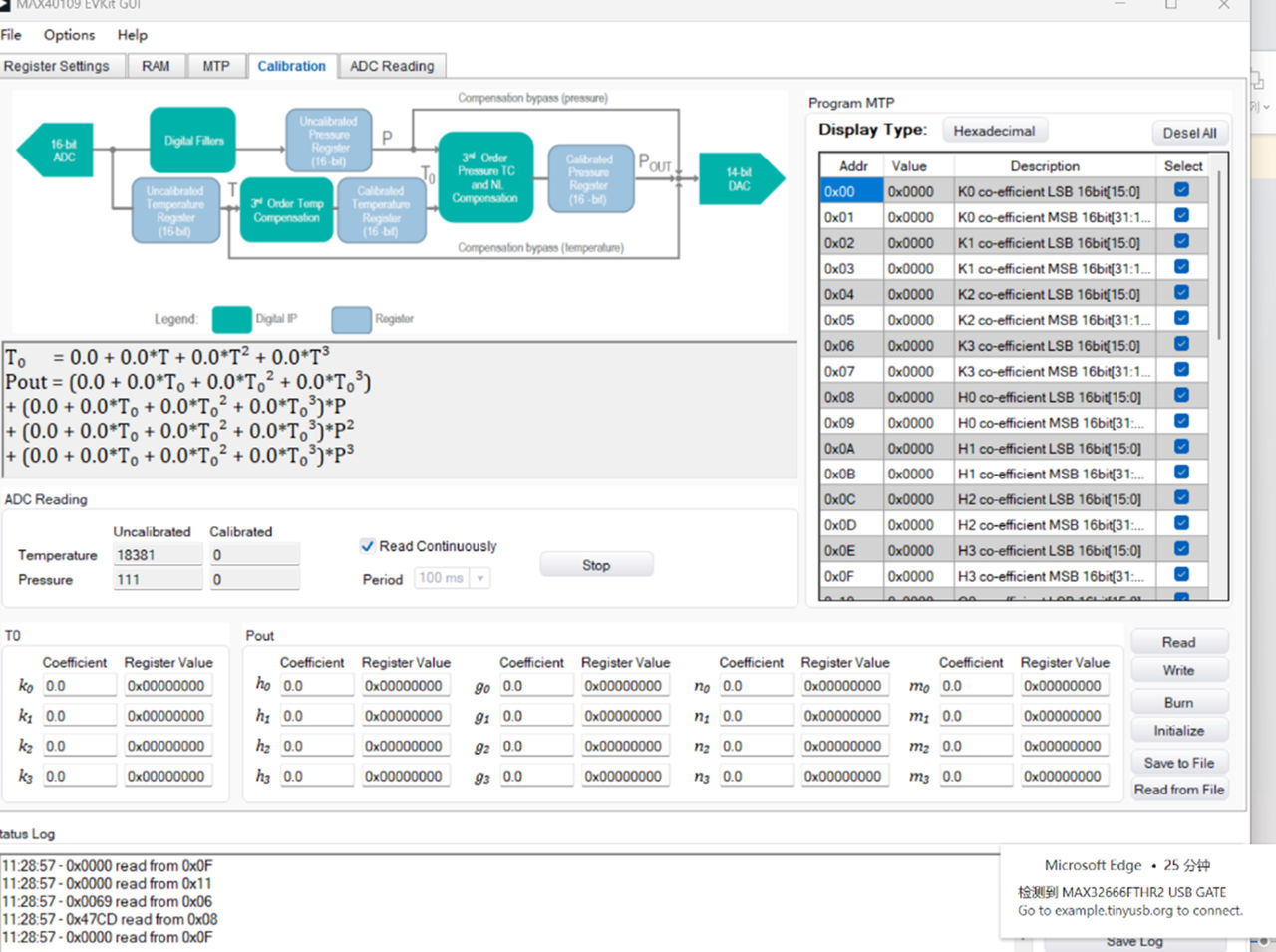
Task: Switch to the ADC Reading tab
Action: tap(392, 66)
